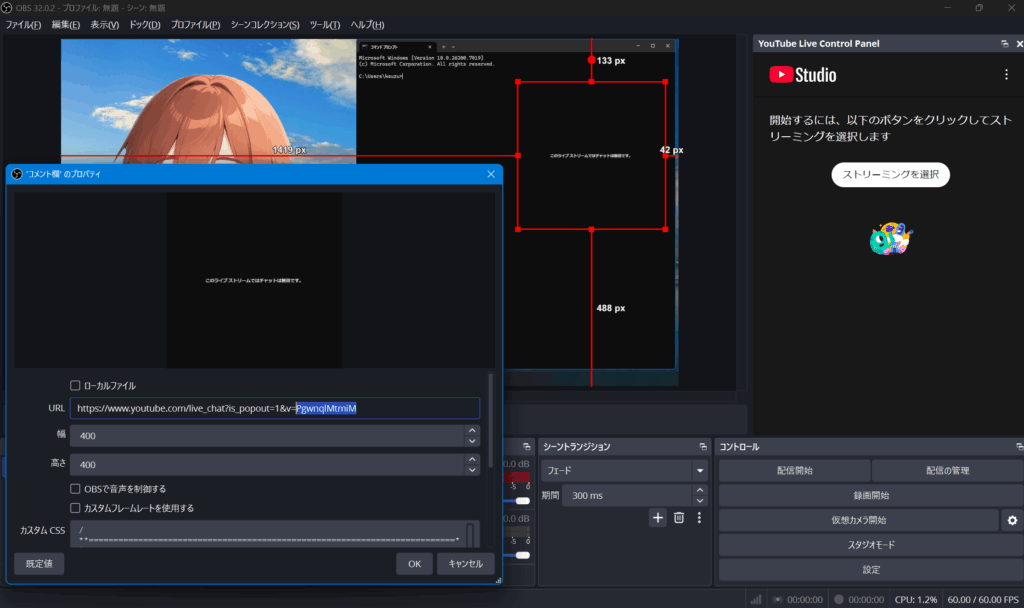Viewport: 1024px width, 608px height.
Task: Toggle カスタムフレームレートを使用する checkbox
Action: pyautogui.click(x=75, y=508)
